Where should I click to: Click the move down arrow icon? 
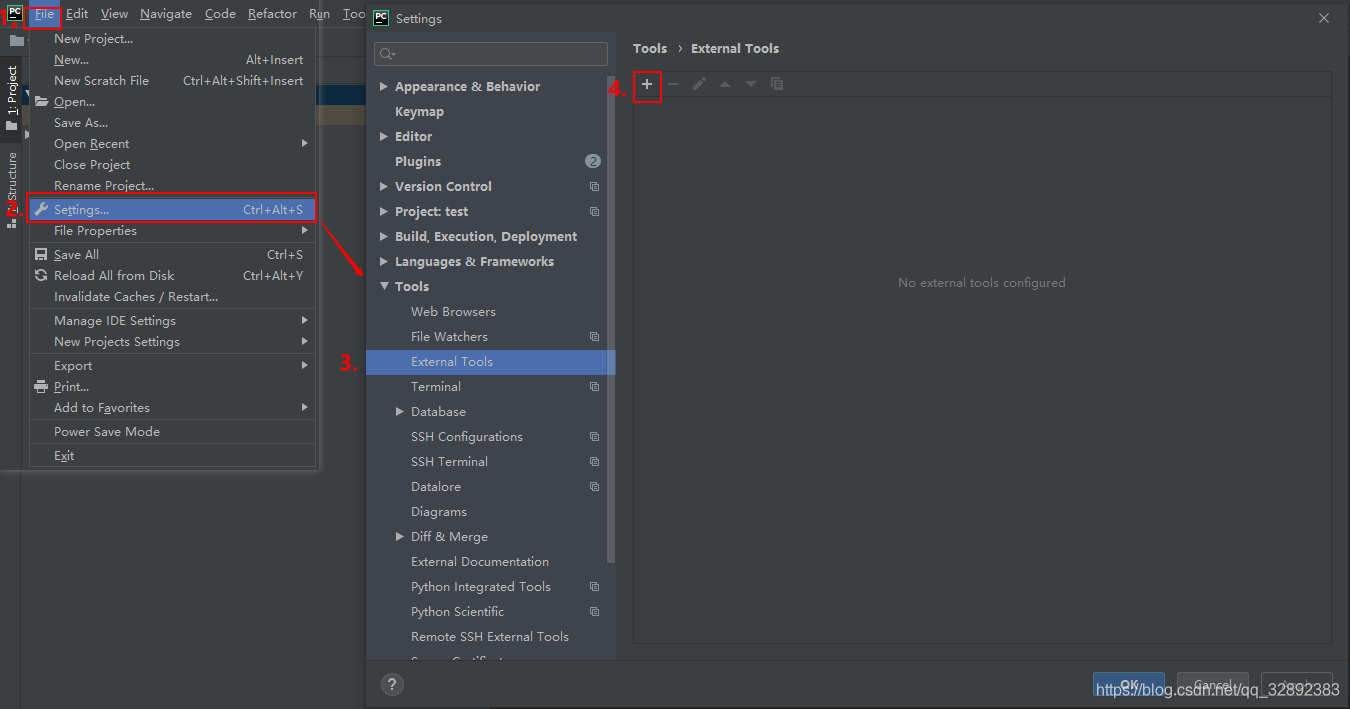point(751,84)
